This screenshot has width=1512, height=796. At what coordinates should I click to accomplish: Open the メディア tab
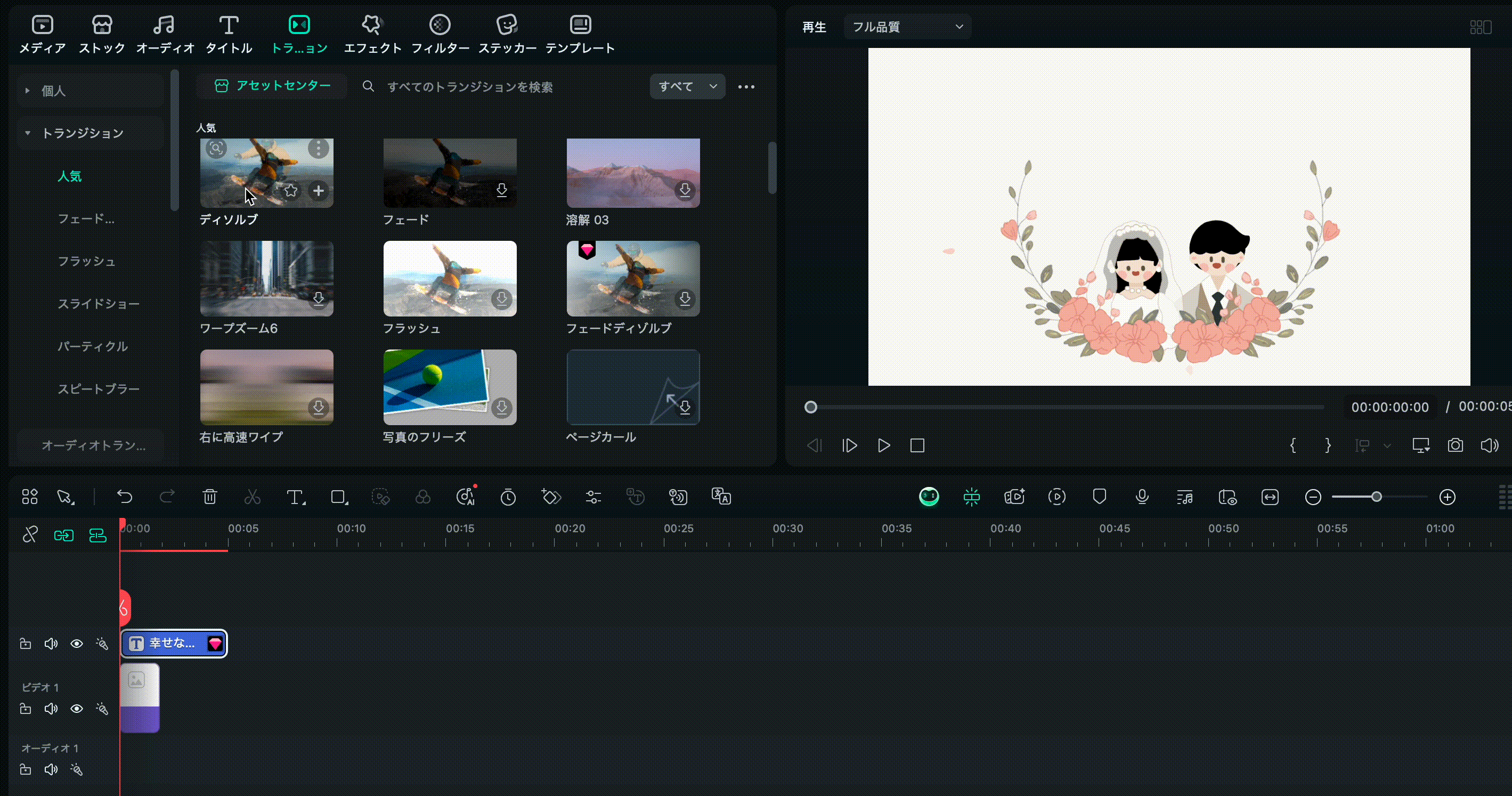pyautogui.click(x=42, y=35)
